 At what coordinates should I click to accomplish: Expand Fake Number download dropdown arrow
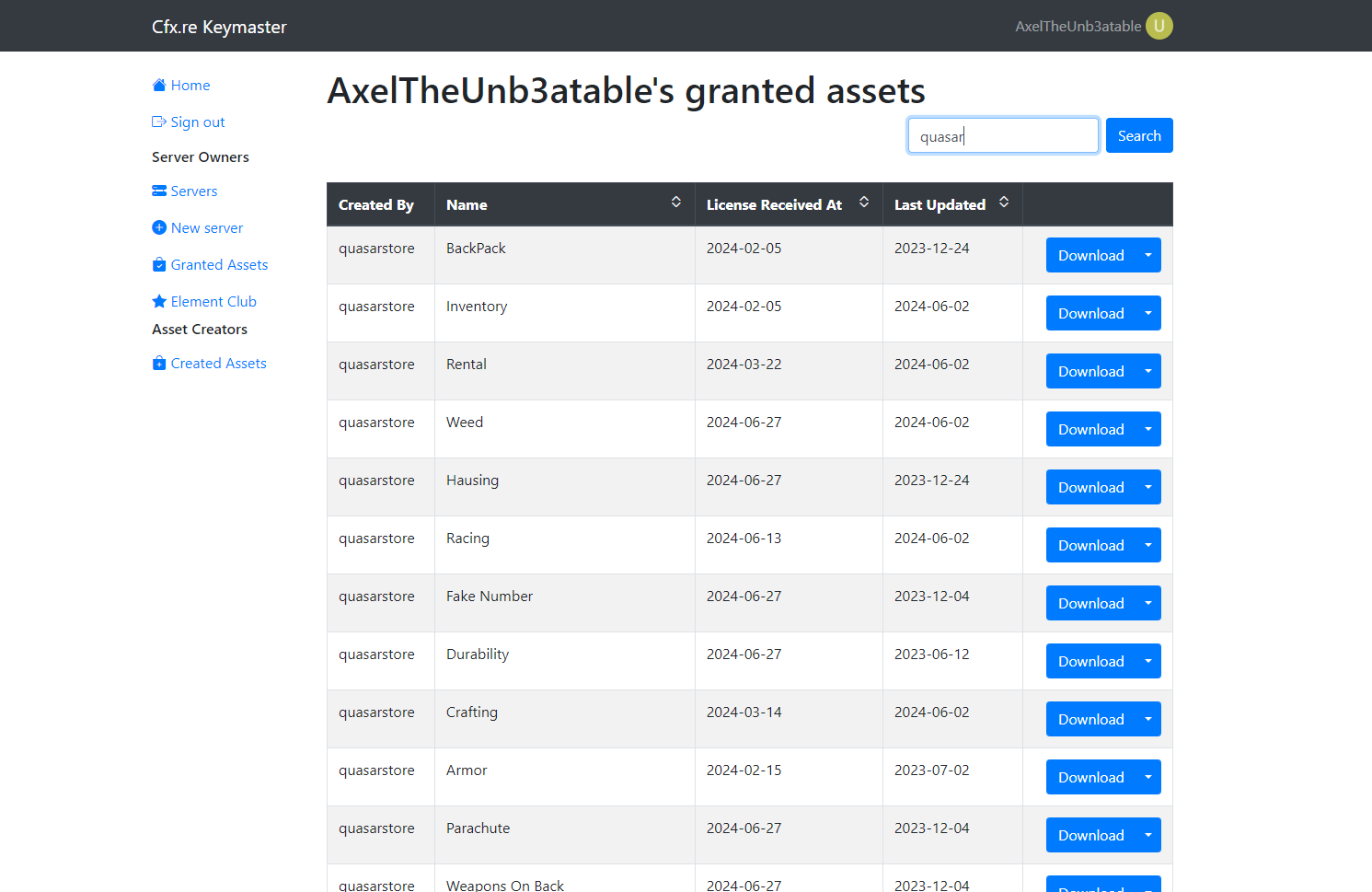[1148, 603]
